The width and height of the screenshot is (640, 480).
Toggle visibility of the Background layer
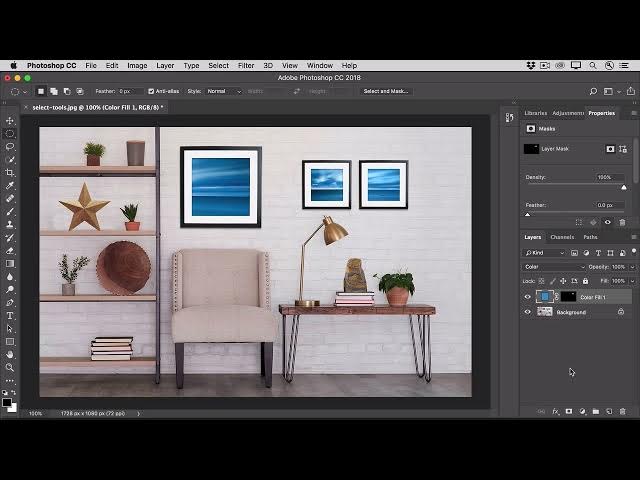coord(528,312)
